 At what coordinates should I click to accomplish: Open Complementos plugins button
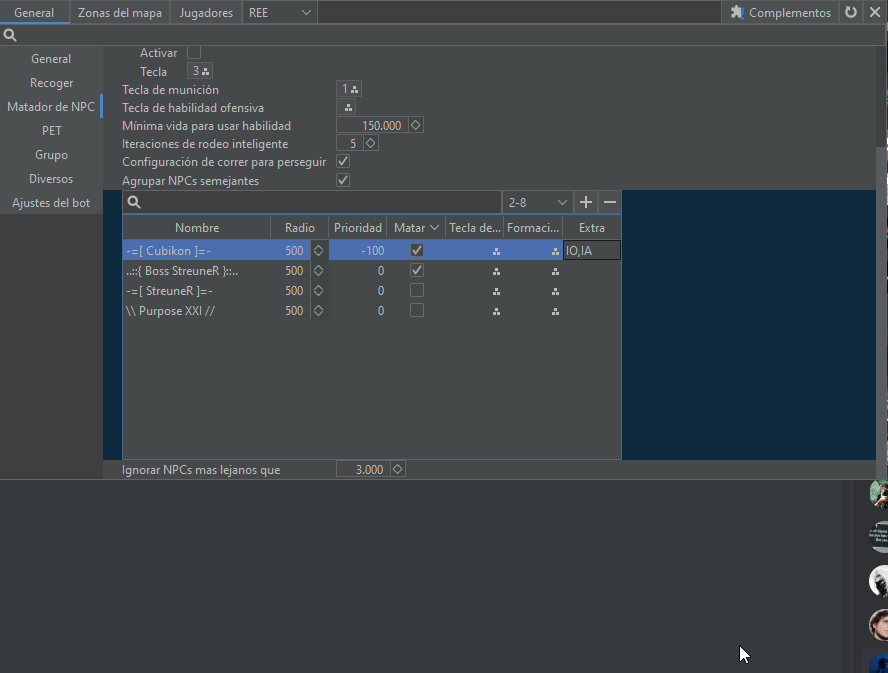tap(781, 13)
